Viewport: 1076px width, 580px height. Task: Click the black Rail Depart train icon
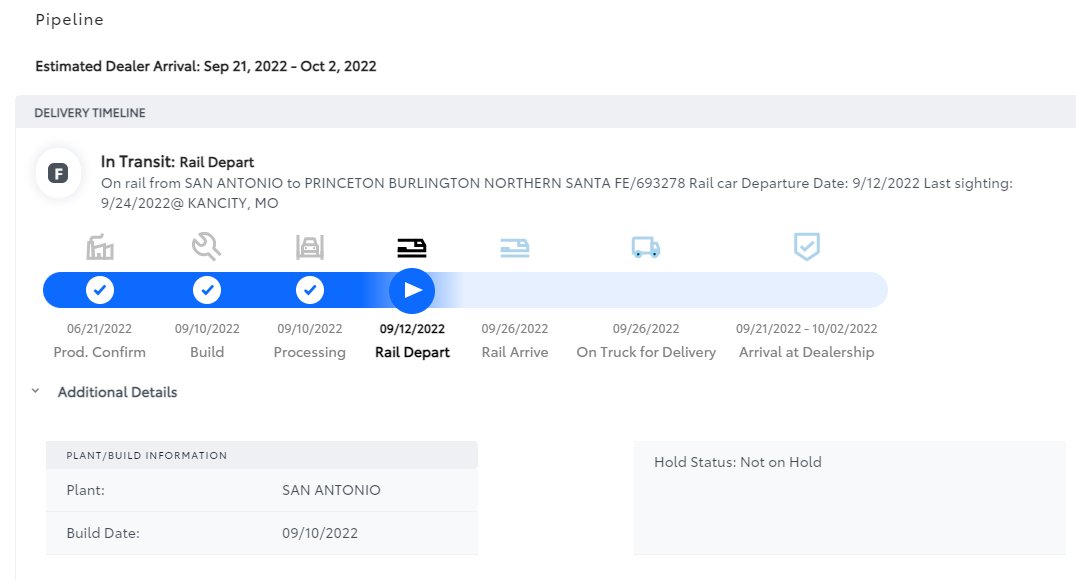click(x=412, y=248)
